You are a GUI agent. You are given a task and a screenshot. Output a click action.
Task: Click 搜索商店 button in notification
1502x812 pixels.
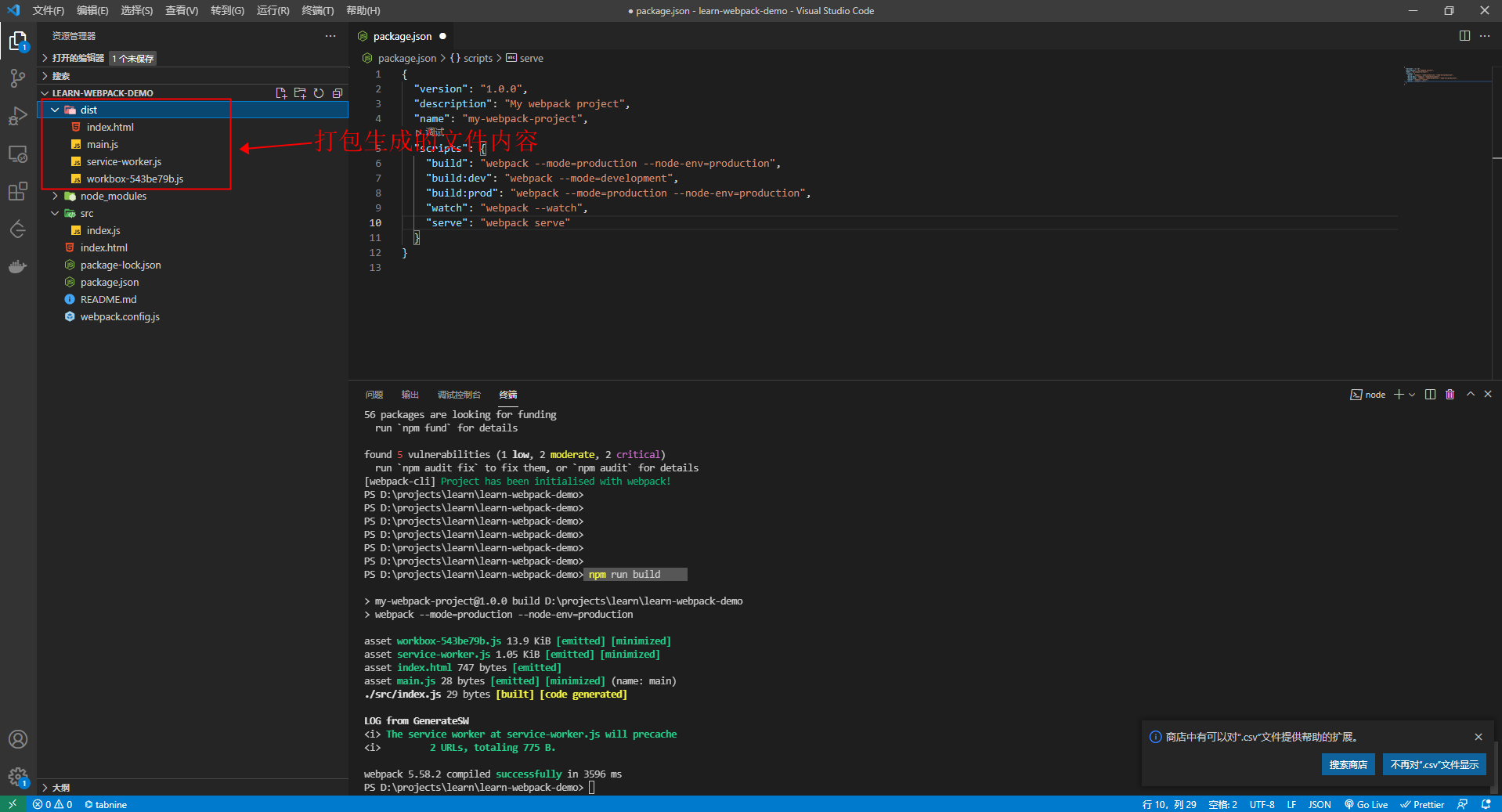pyautogui.click(x=1348, y=764)
